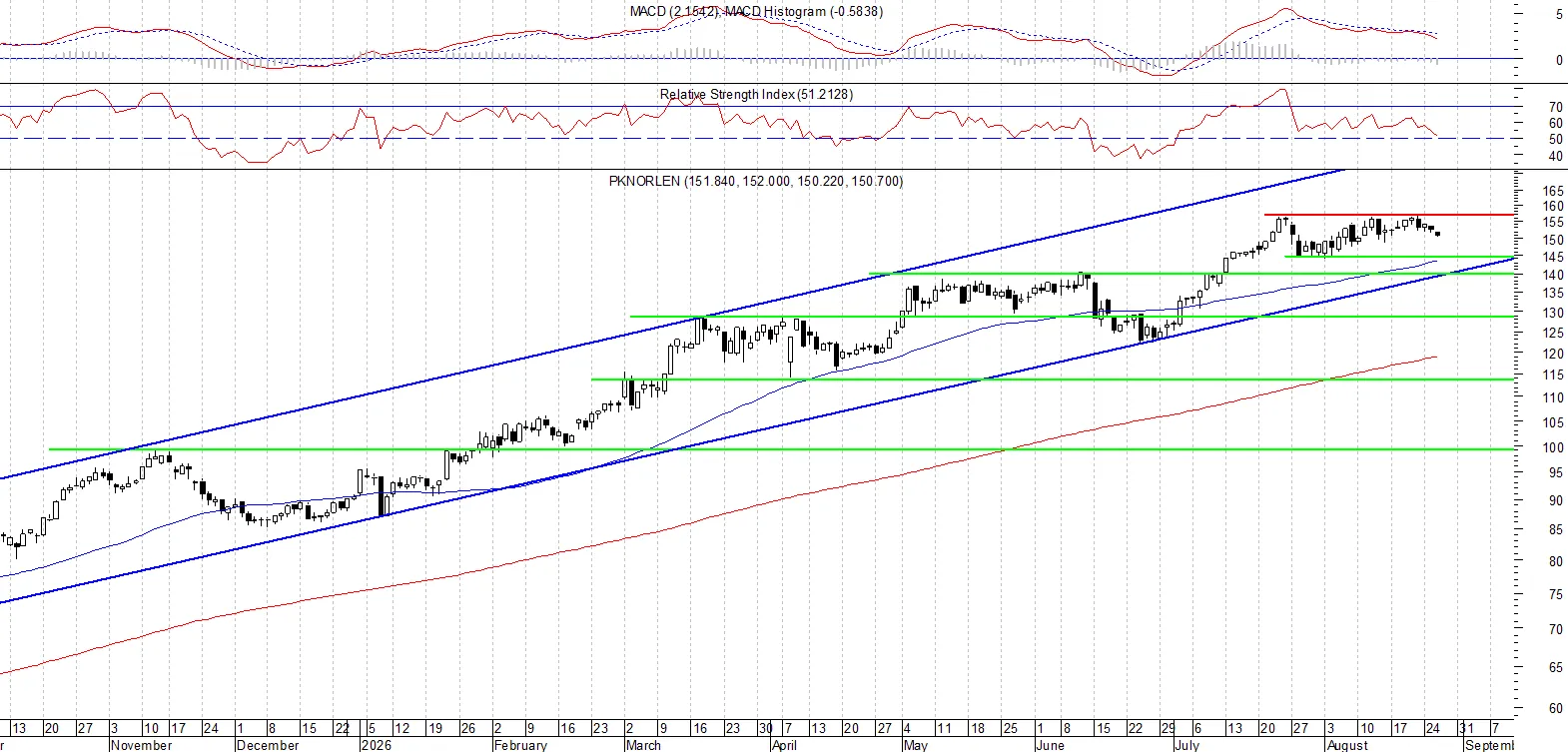1568x752 pixels.
Task: Click the 165 price level on the scale
Action: coord(1552,190)
